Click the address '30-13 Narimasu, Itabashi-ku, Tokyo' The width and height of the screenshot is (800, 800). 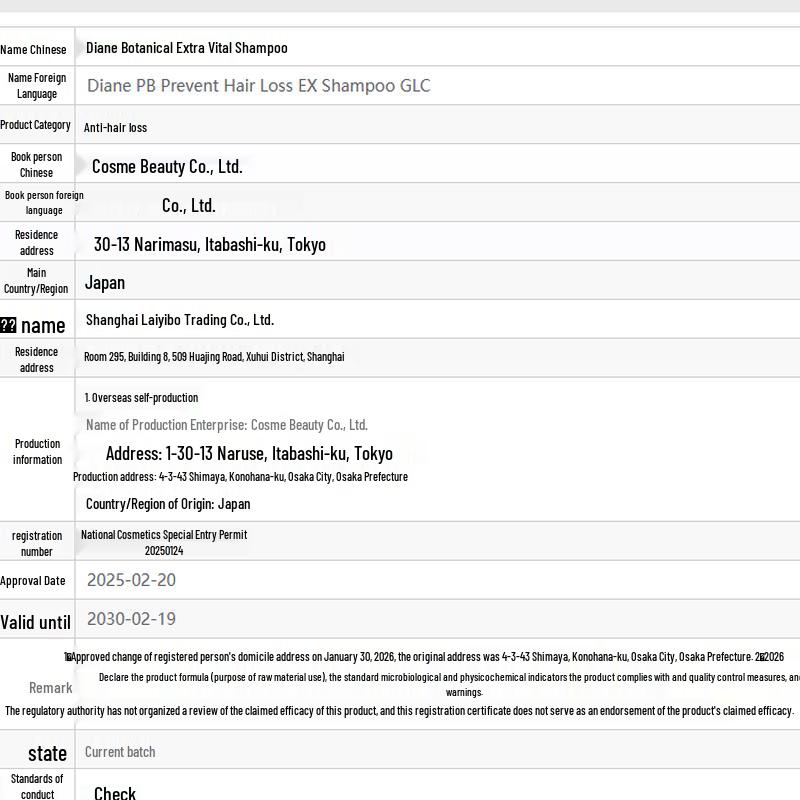(210, 244)
